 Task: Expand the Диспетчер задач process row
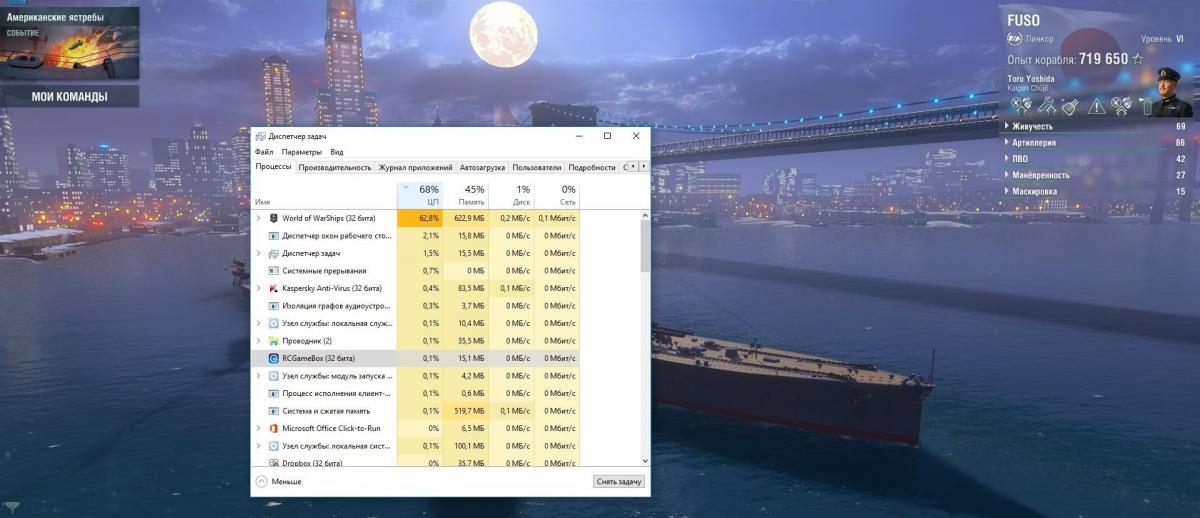pyautogui.click(x=259, y=253)
